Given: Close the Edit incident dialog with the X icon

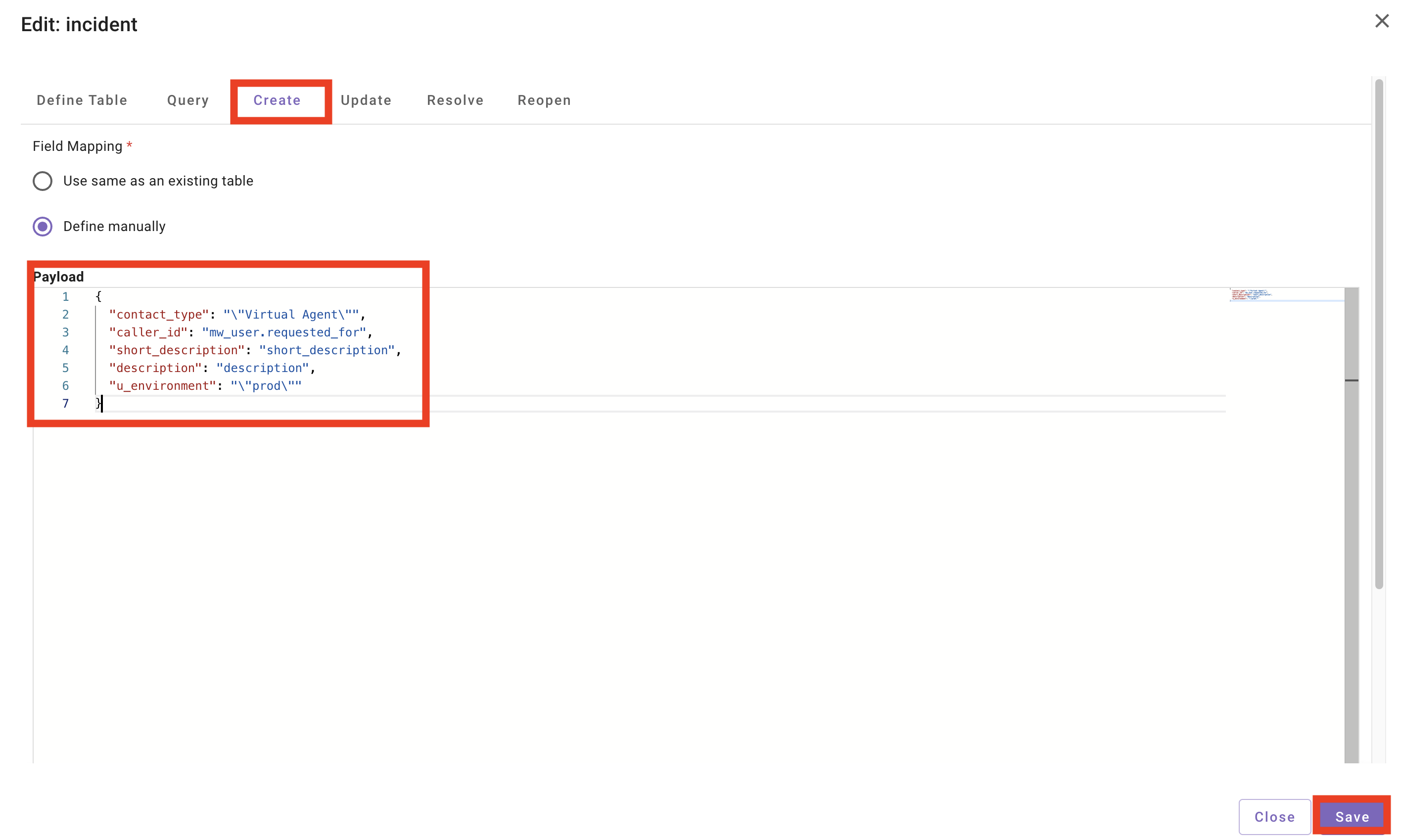Looking at the screenshot, I should click(1381, 21).
